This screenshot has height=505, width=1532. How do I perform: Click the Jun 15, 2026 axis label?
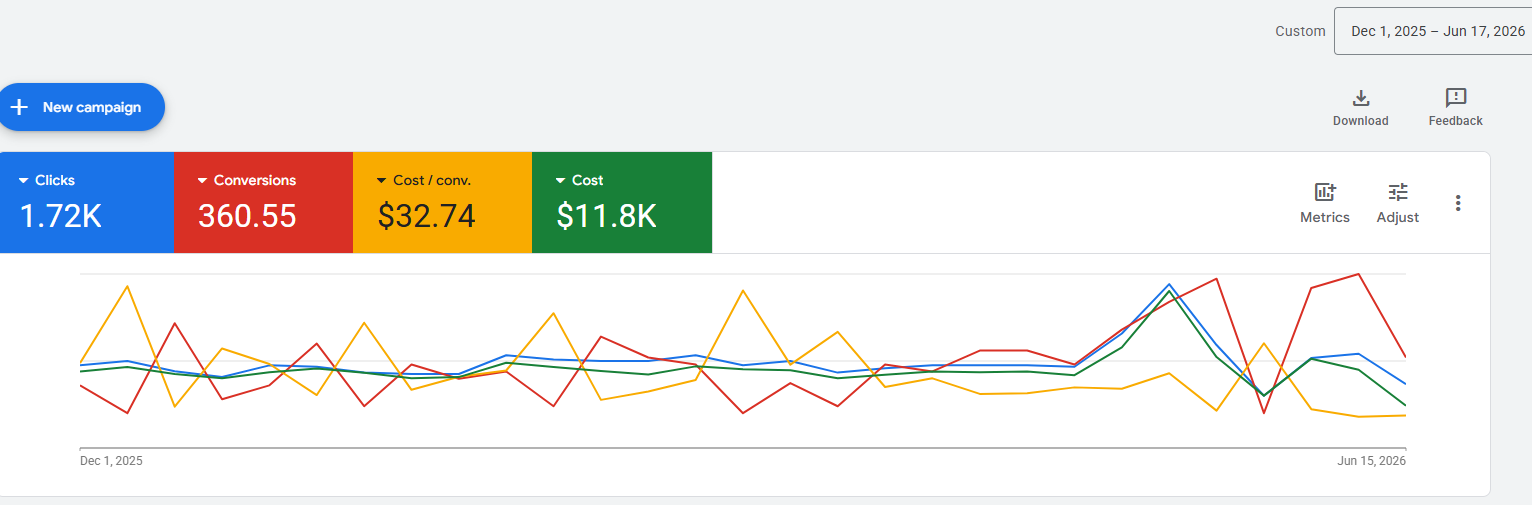(1372, 461)
